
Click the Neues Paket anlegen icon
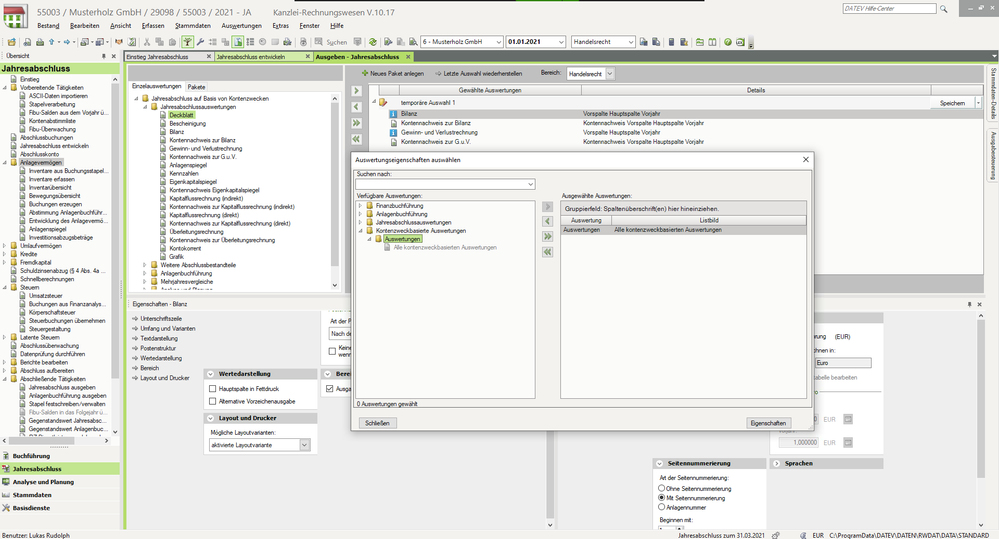coord(365,74)
